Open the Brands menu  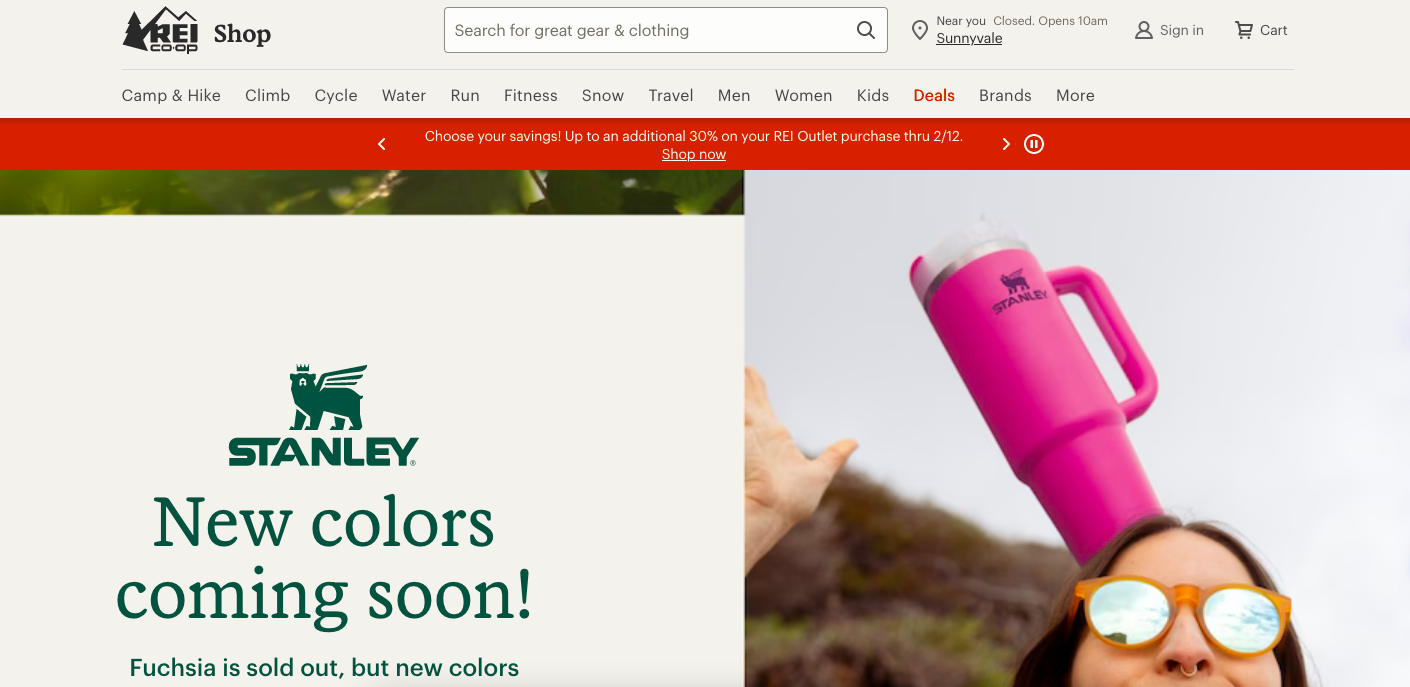pyautogui.click(x=1005, y=96)
